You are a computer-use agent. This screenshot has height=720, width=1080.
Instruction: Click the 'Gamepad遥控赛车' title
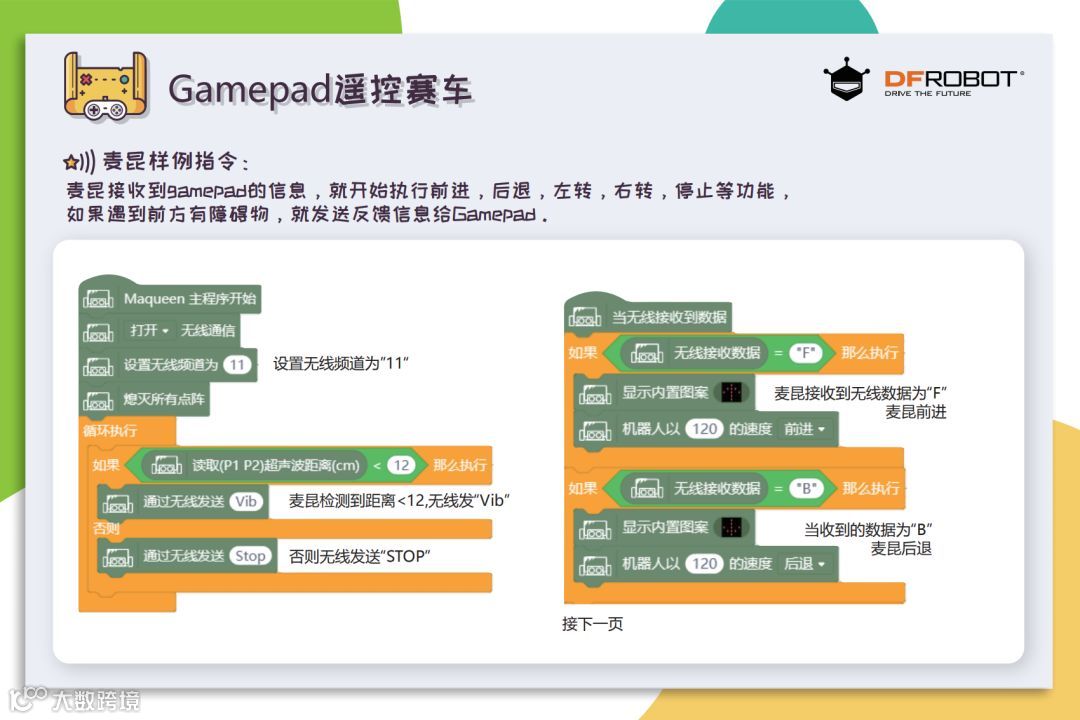[x=320, y=90]
